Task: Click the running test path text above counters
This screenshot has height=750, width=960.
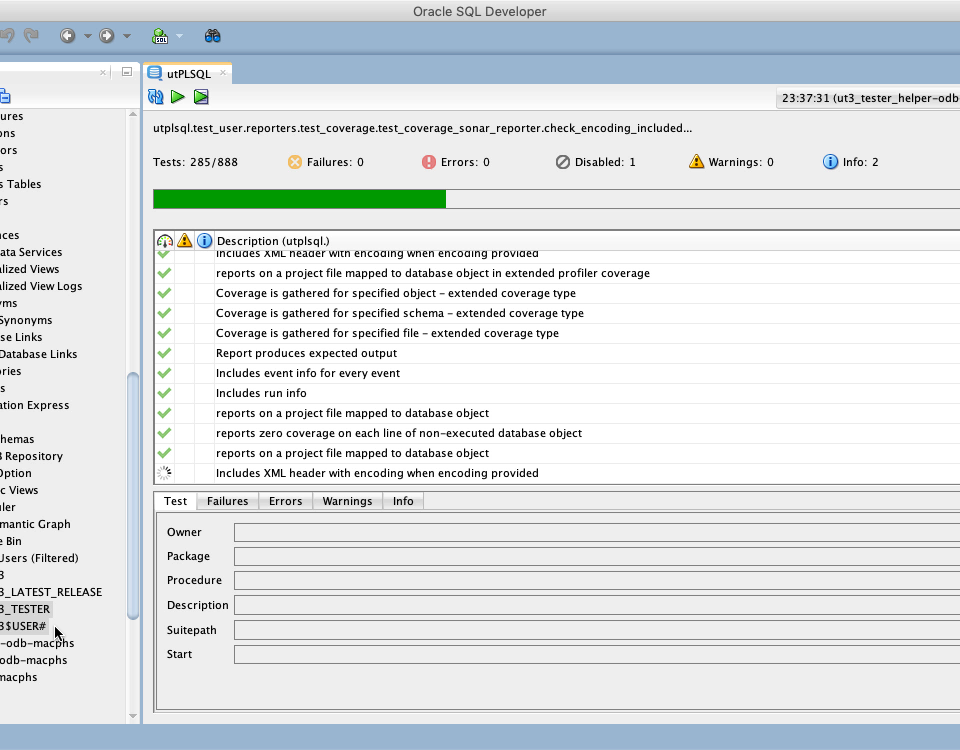Action: (x=422, y=128)
